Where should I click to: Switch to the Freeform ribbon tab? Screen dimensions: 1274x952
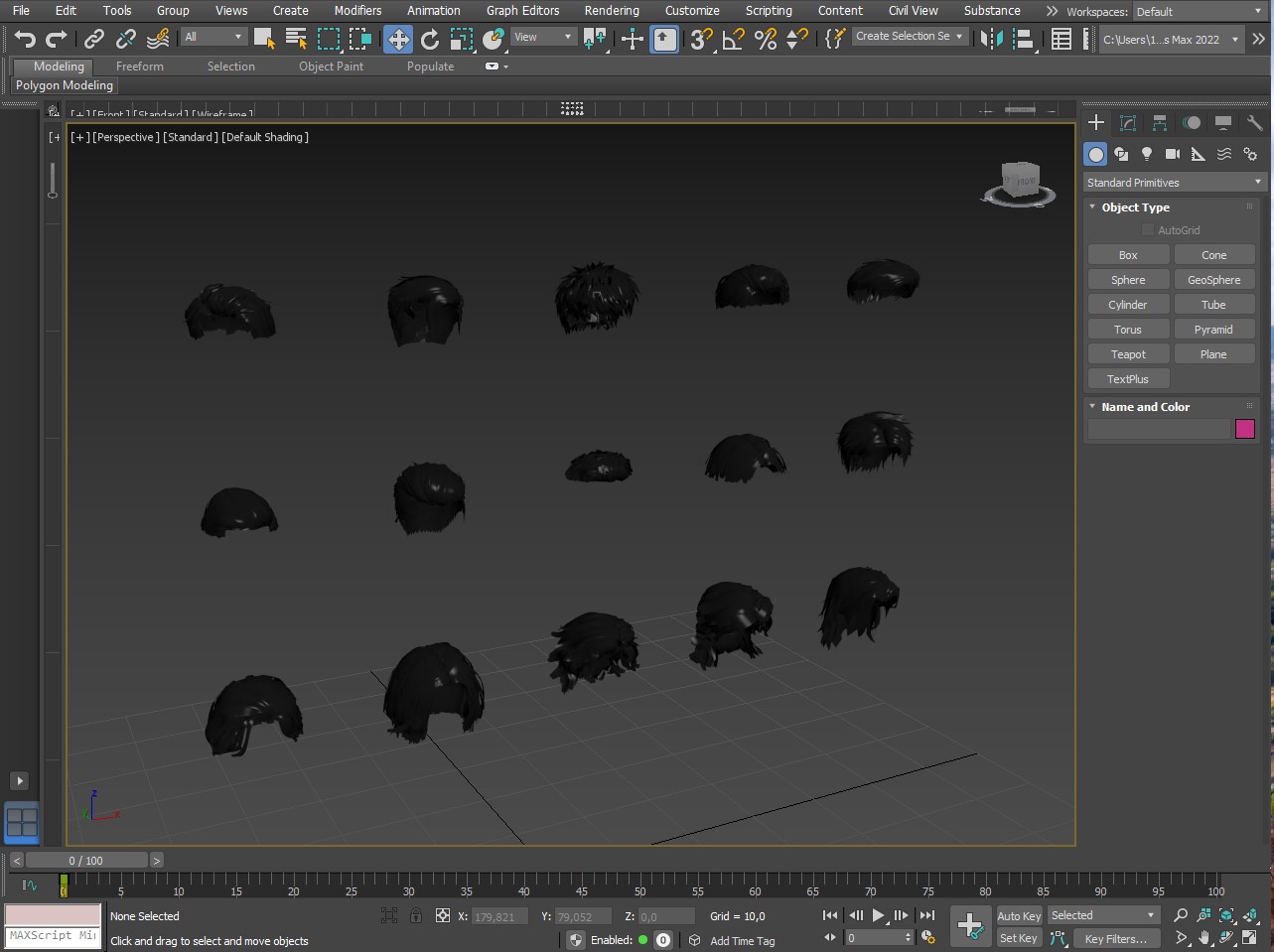click(x=140, y=67)
